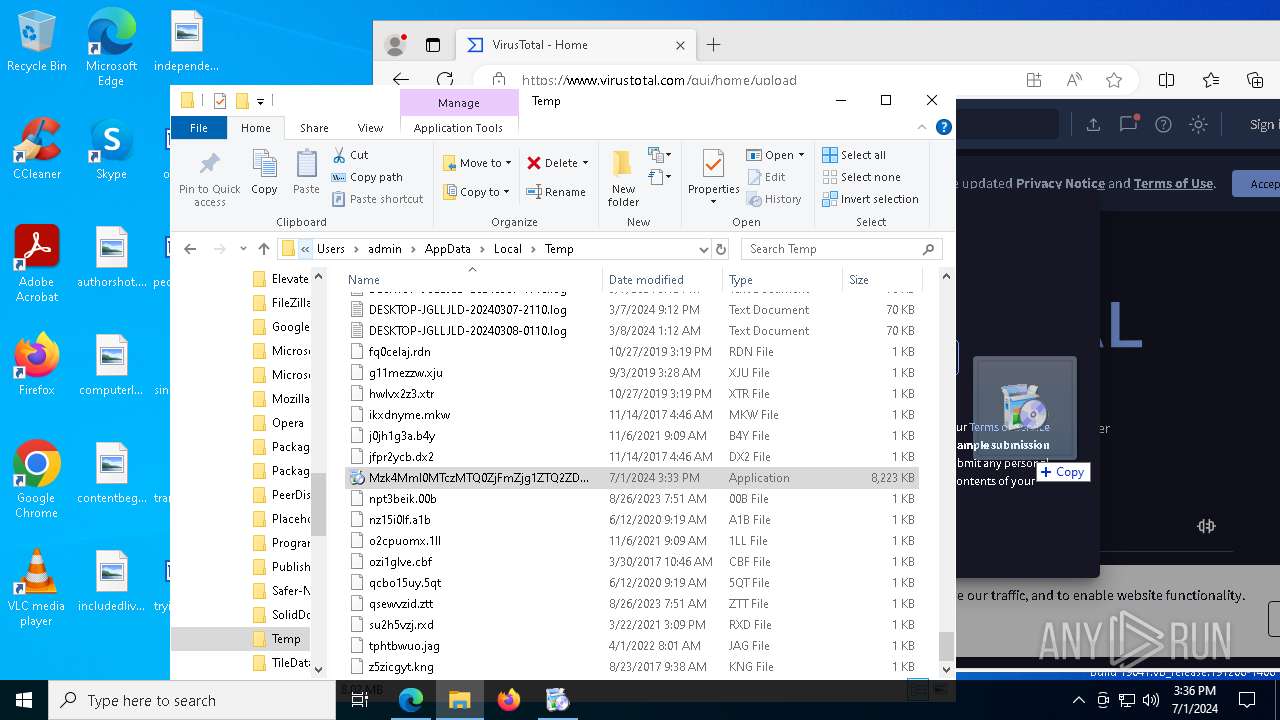
Task: Click Paste shortcut in ribbon
Action: (377, 199)
